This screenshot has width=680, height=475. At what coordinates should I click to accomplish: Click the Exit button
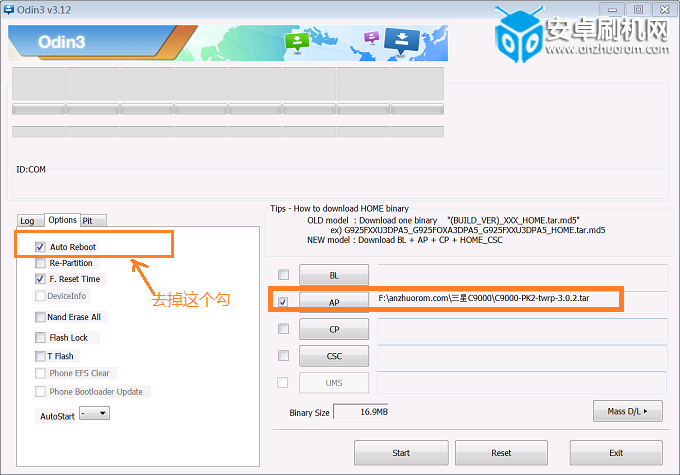616,453
